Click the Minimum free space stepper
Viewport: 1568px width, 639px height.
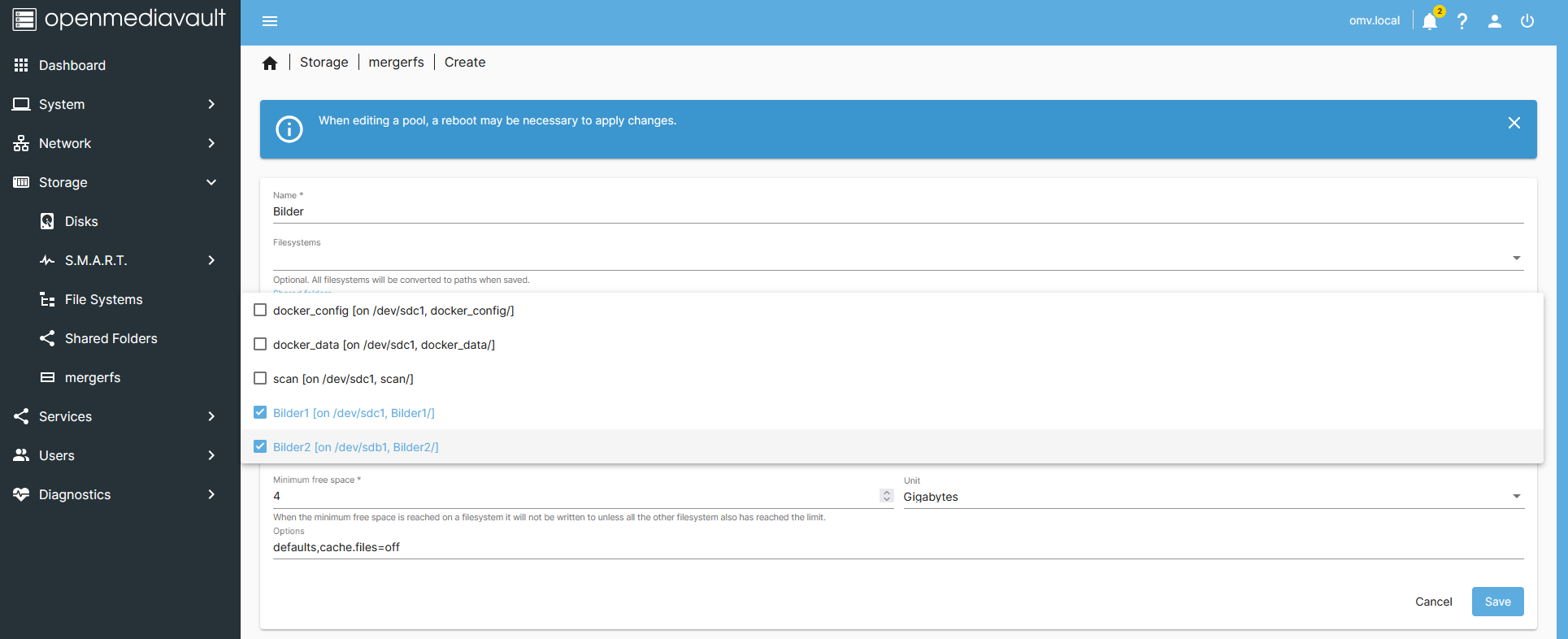(887, 496)
